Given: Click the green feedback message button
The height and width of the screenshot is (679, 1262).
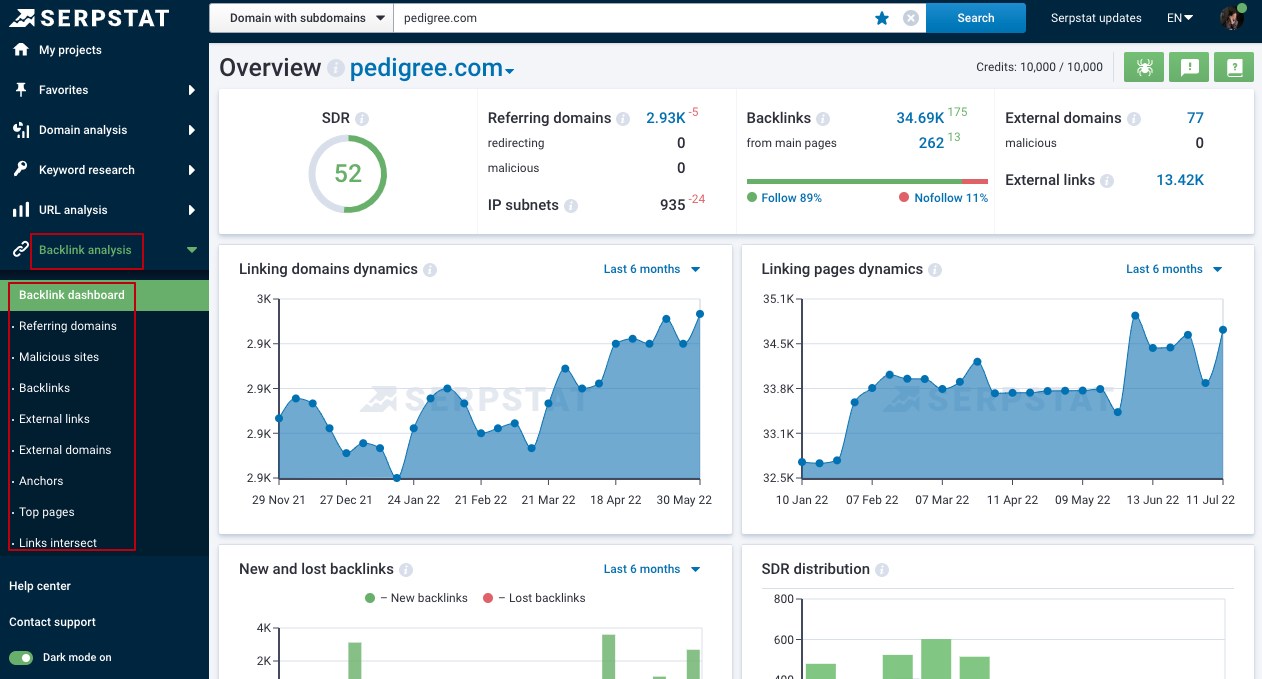Looking at the screenshot, I should click(1189, 67).
